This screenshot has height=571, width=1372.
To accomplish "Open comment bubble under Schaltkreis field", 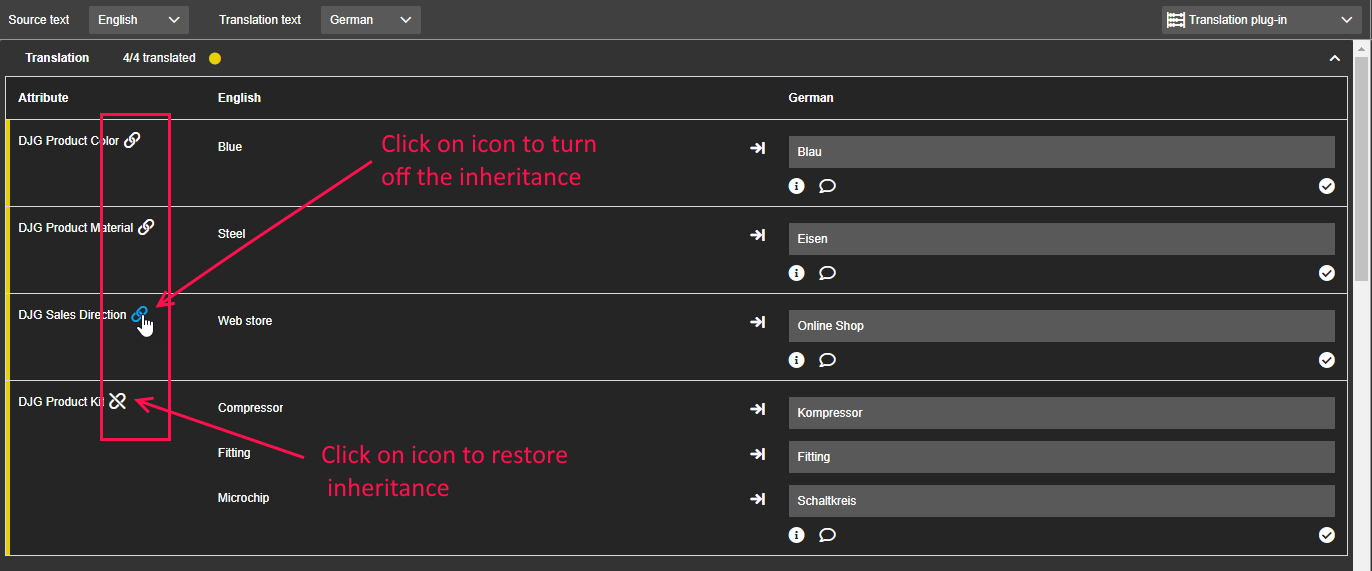I will pos(827,535).
